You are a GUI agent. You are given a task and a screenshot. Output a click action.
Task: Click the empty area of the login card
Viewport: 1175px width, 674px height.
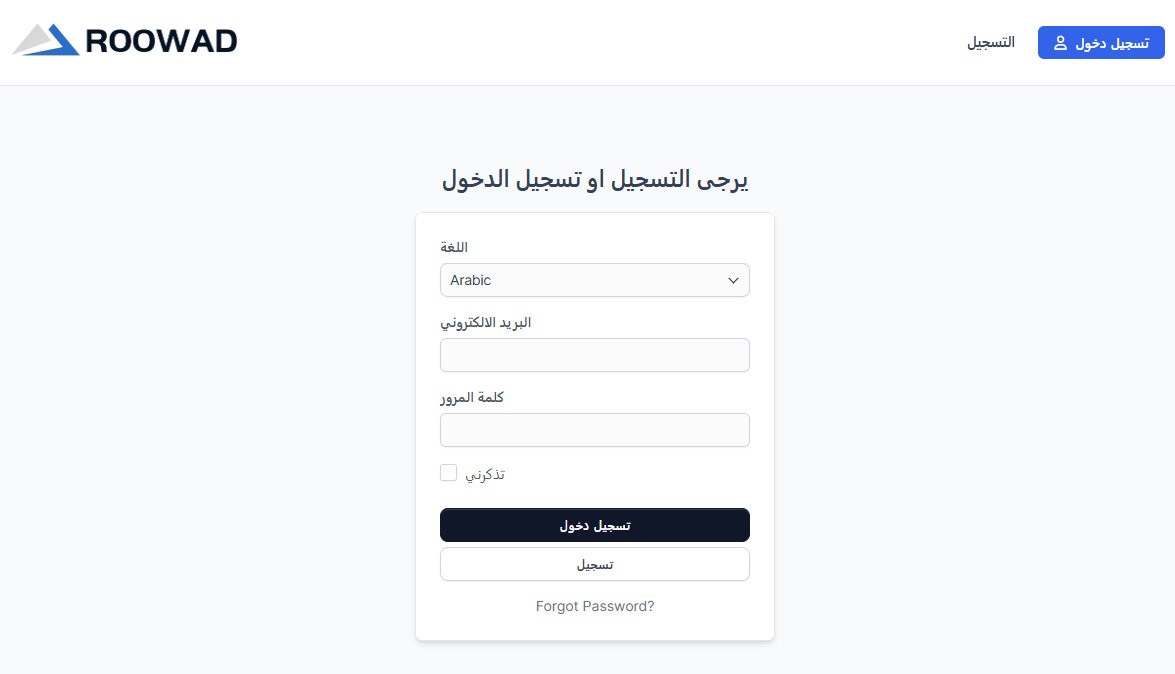tap(637, 474)
